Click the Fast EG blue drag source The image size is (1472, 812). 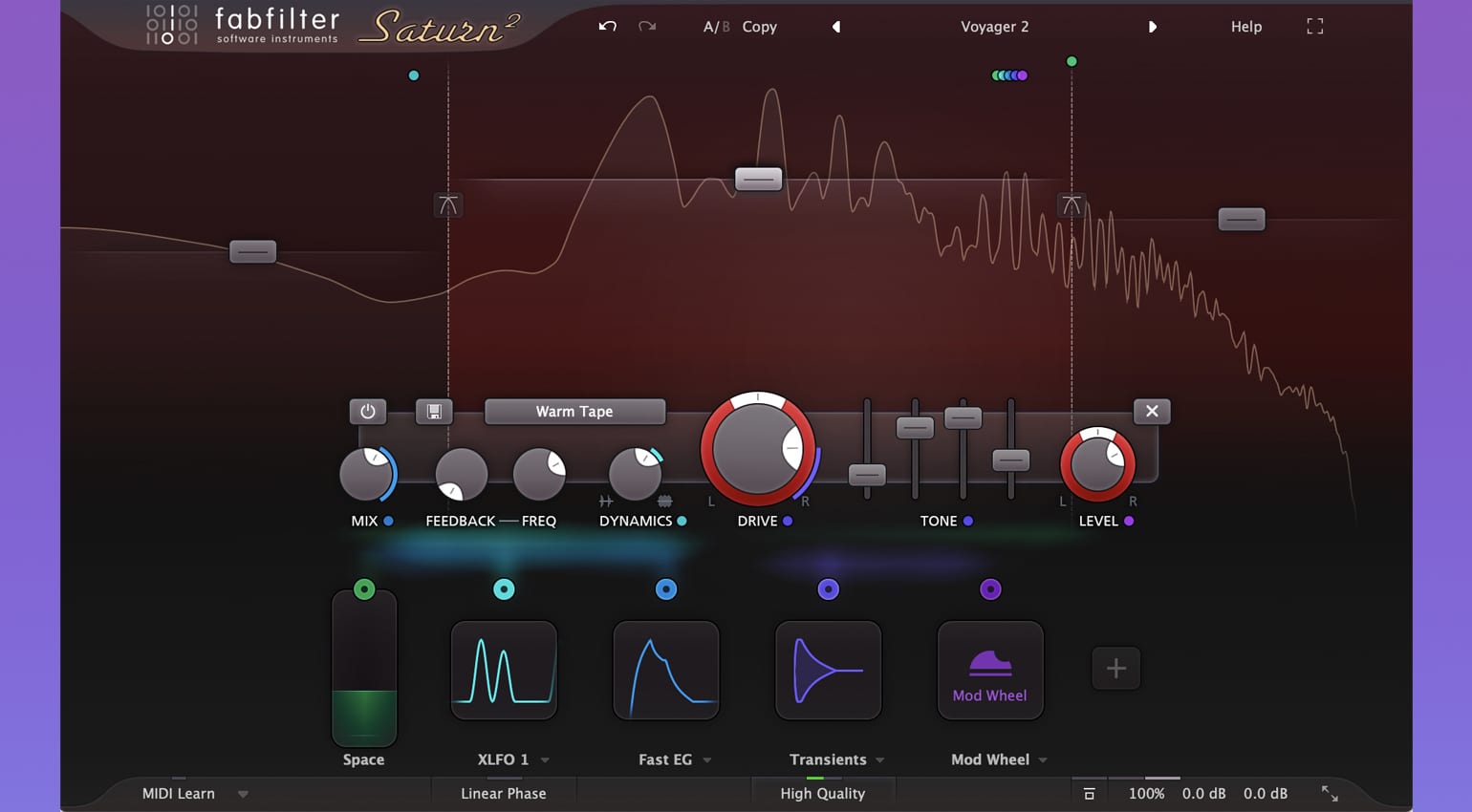click(666, 589)
